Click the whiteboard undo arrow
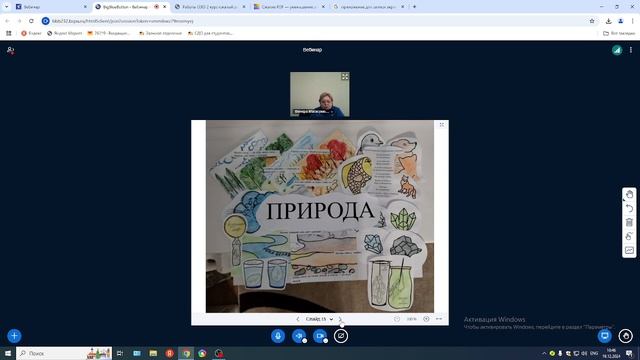Viewport: 640px width, 360px height. pyautogui.click(x=629, y=209)
